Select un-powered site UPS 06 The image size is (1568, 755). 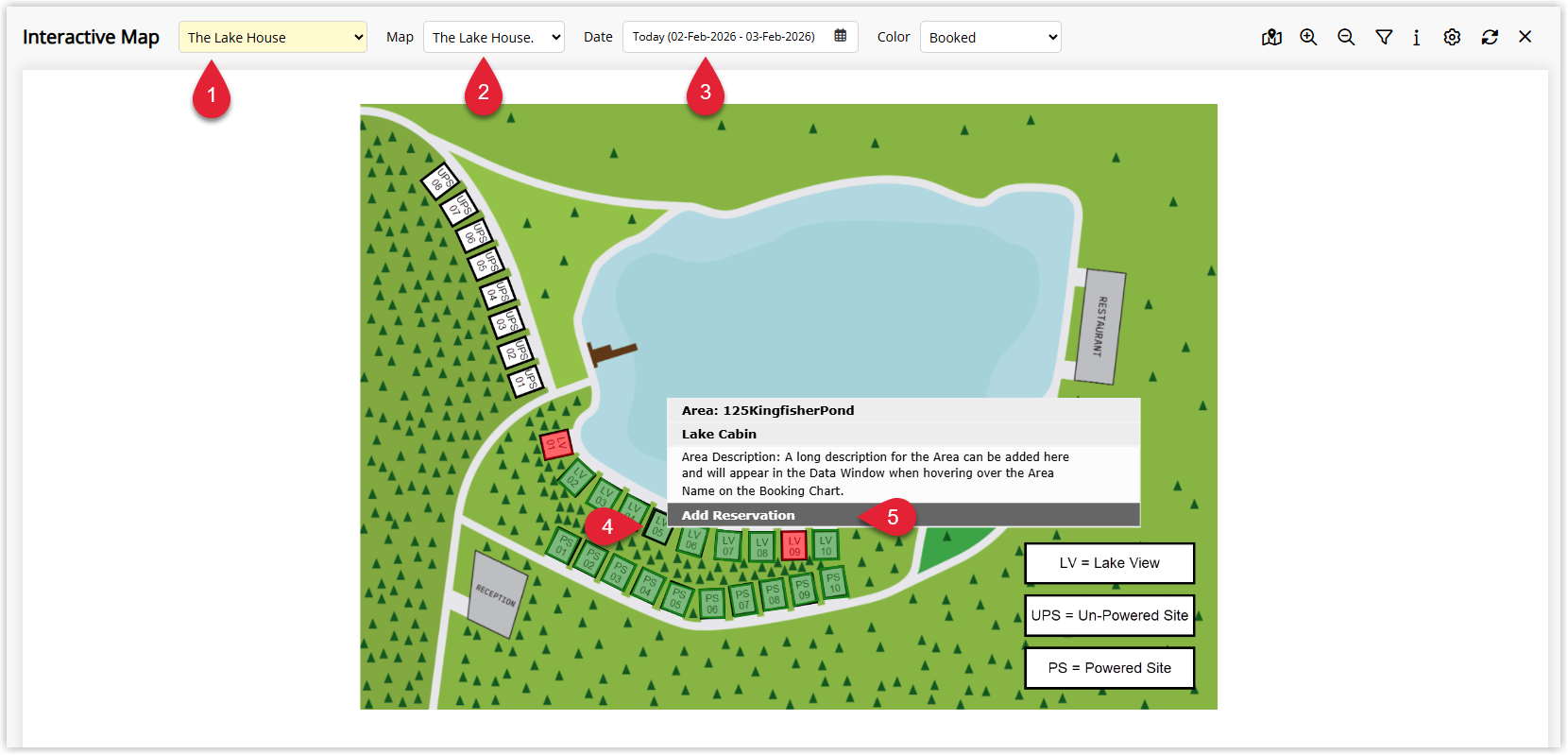tap(474, 234)
